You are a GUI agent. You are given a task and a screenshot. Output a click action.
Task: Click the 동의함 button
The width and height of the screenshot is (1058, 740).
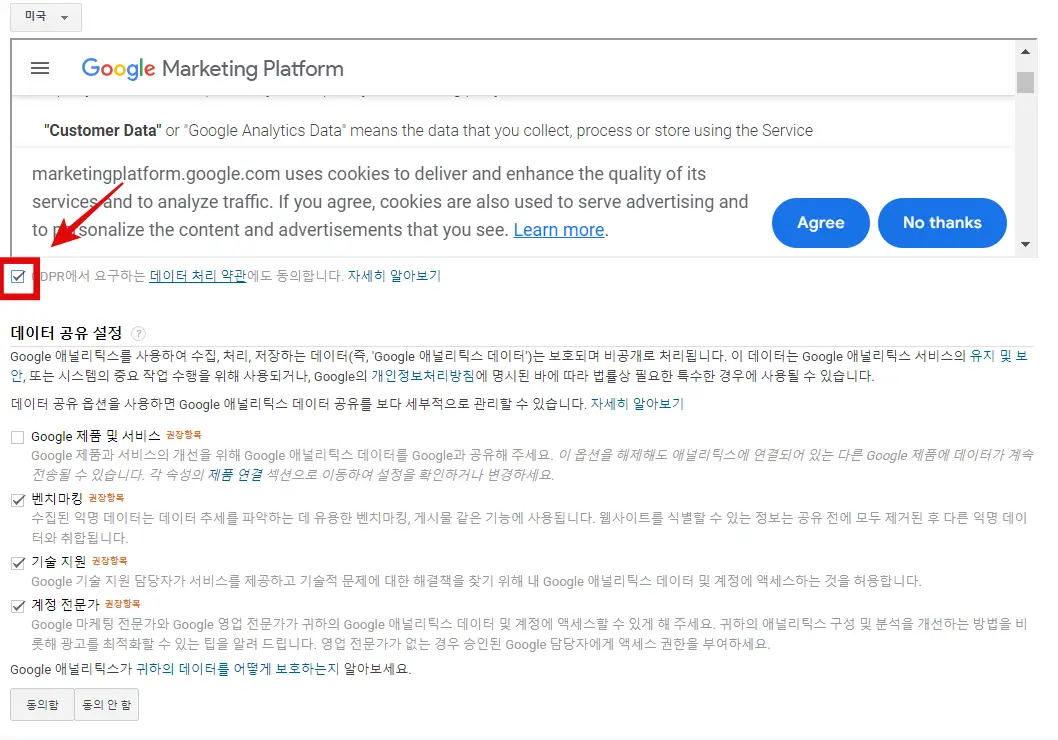[x=42, y=705]
